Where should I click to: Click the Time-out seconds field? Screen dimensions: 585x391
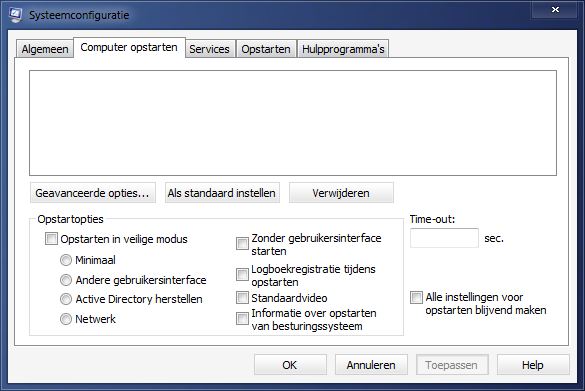[444, 238]
